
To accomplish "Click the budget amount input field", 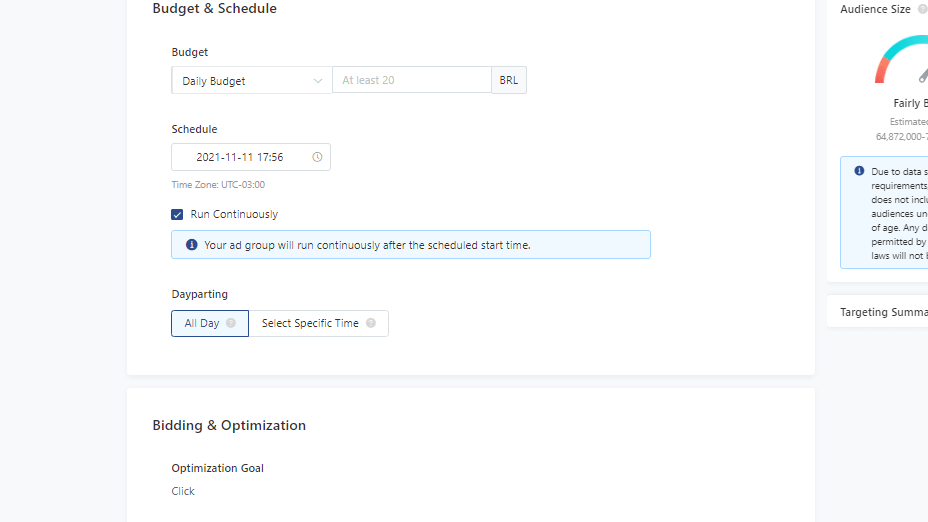I will (412, 80).
